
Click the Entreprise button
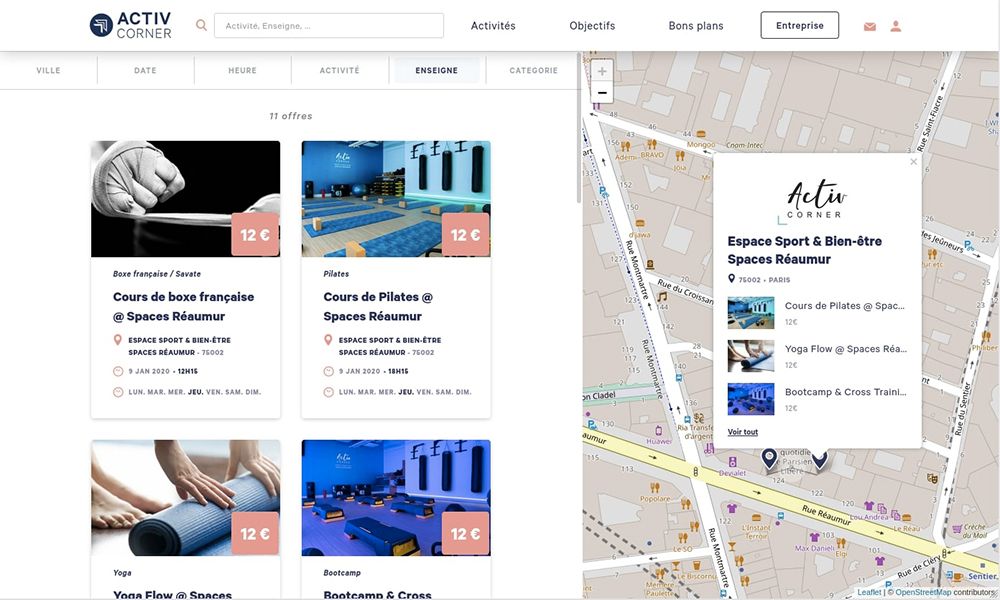[799, 26]
